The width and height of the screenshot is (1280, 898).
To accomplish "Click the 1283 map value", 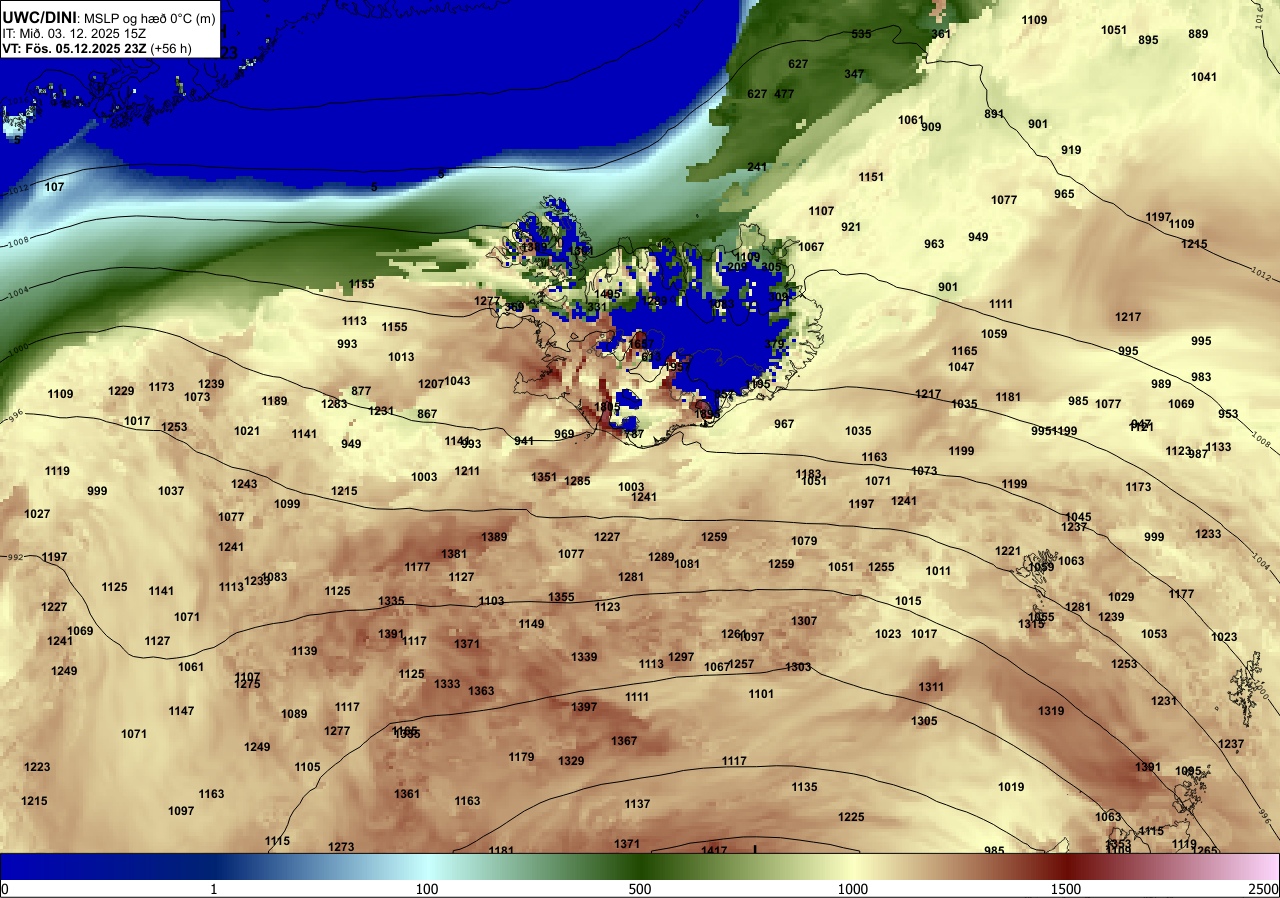I will pos(334,404).
